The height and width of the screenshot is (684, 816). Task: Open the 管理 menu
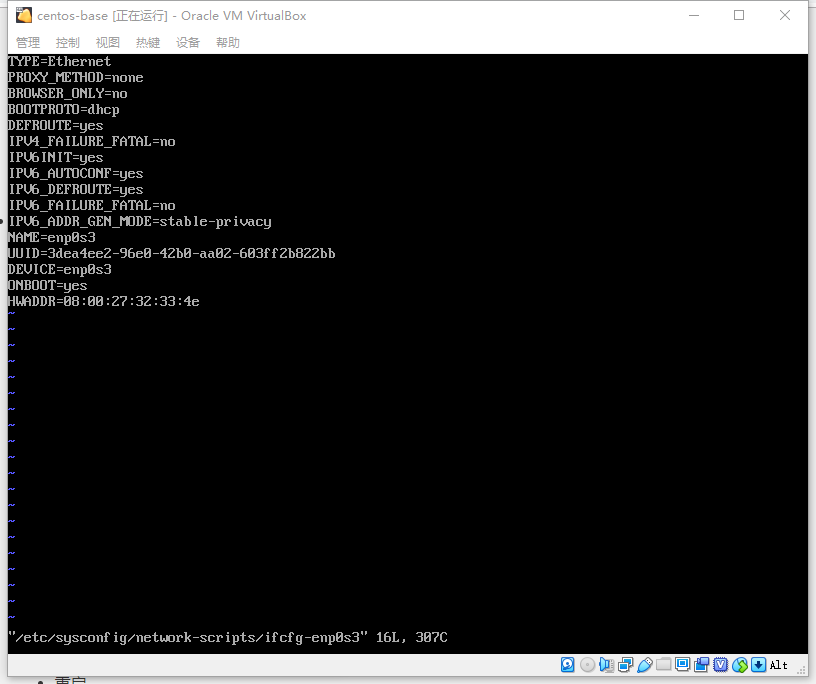(x=28, y=42)
